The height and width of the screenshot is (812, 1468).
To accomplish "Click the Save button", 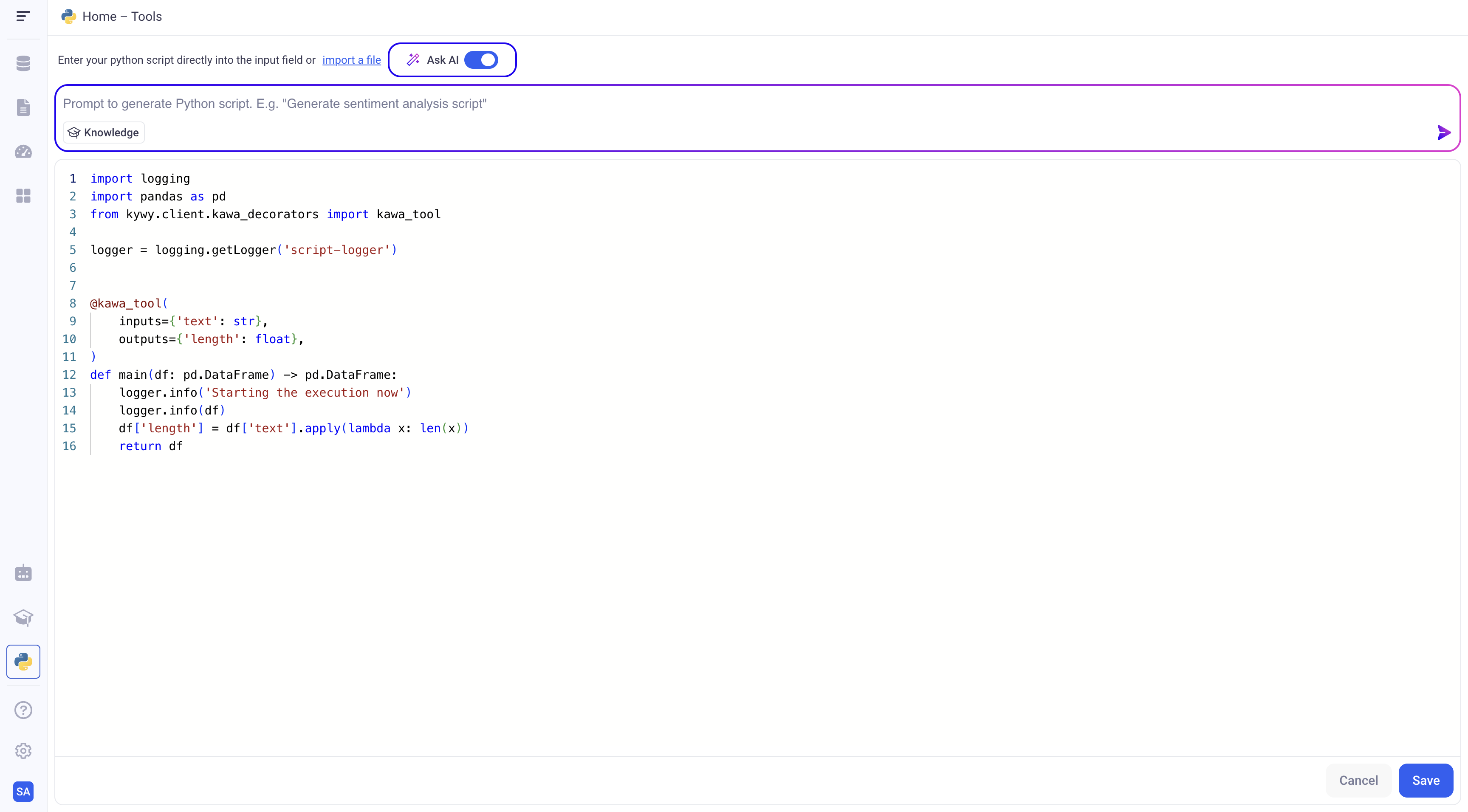I will tap(1425, 780).
